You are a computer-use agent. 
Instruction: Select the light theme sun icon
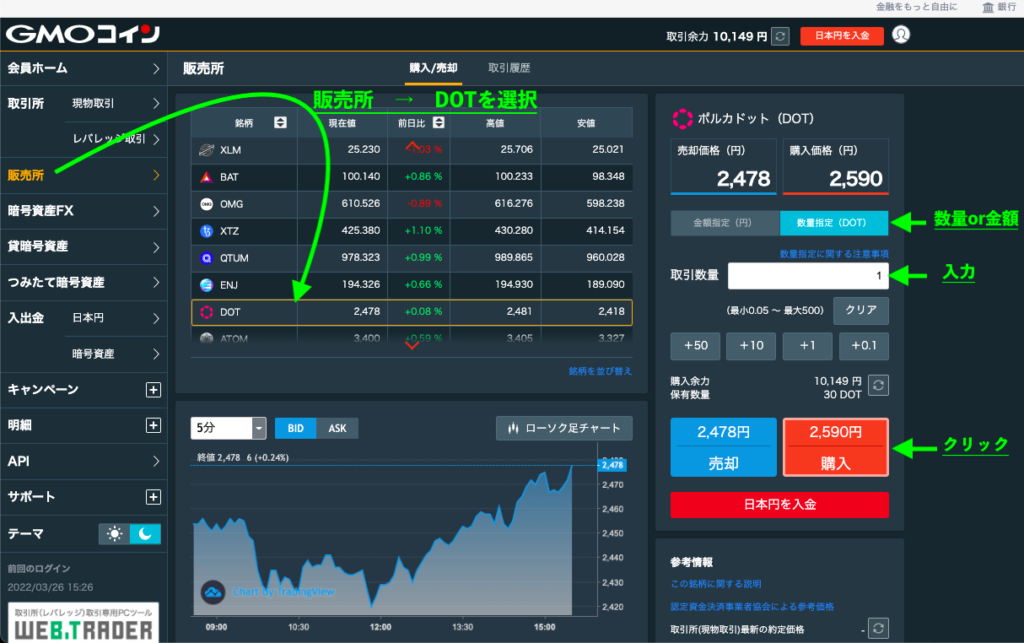pos(114,534)
